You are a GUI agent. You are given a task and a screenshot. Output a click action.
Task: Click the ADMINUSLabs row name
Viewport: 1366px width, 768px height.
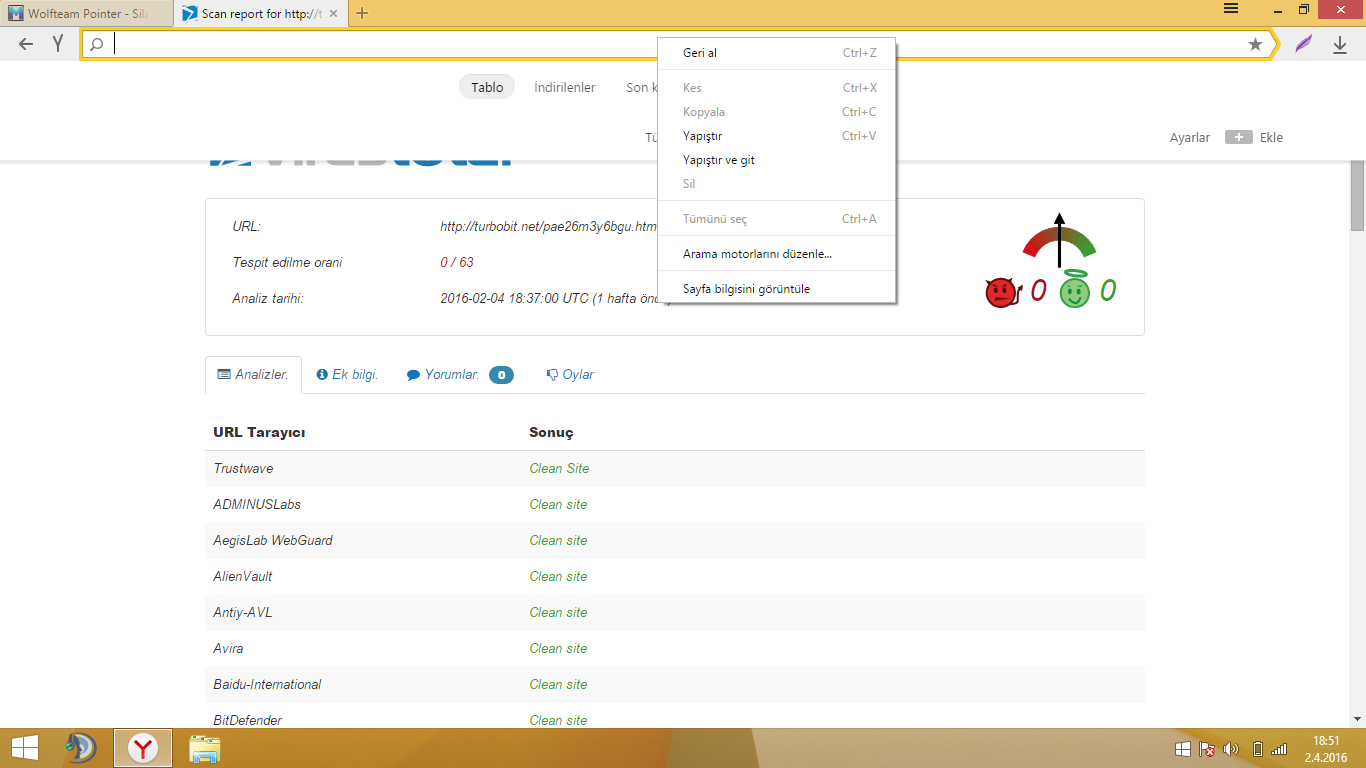pos(257,504)
